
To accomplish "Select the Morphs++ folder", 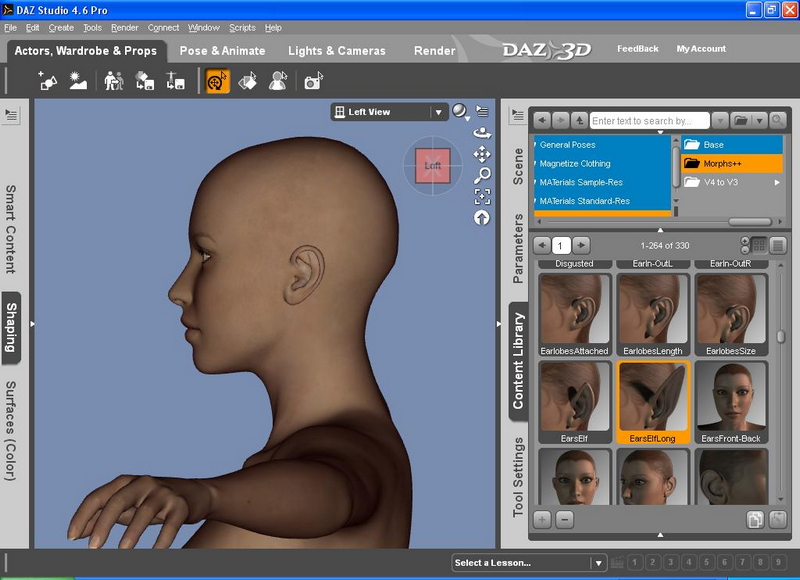I will click(732, 163).
